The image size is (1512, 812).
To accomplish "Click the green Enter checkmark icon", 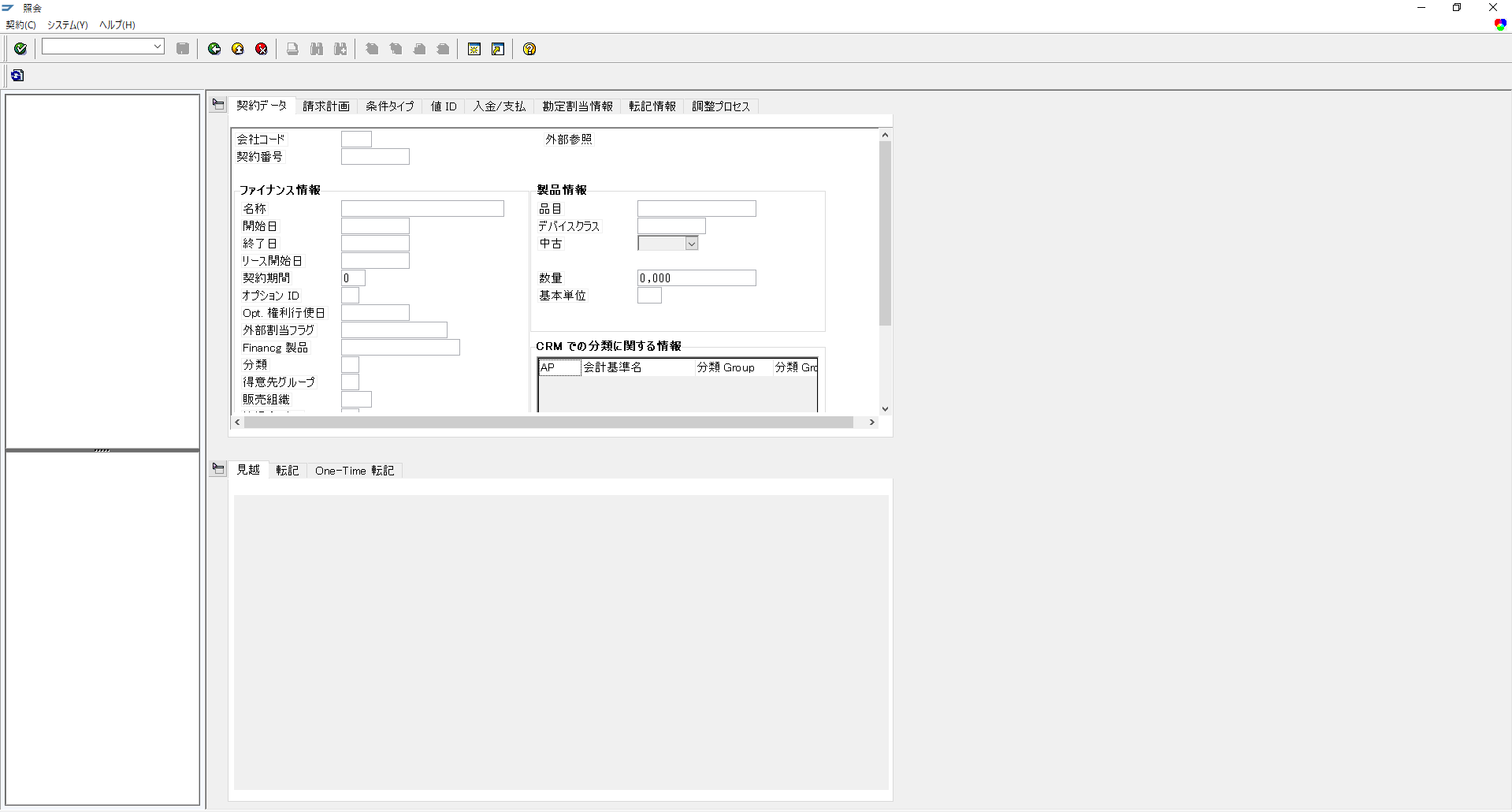I will pos(20,49).
